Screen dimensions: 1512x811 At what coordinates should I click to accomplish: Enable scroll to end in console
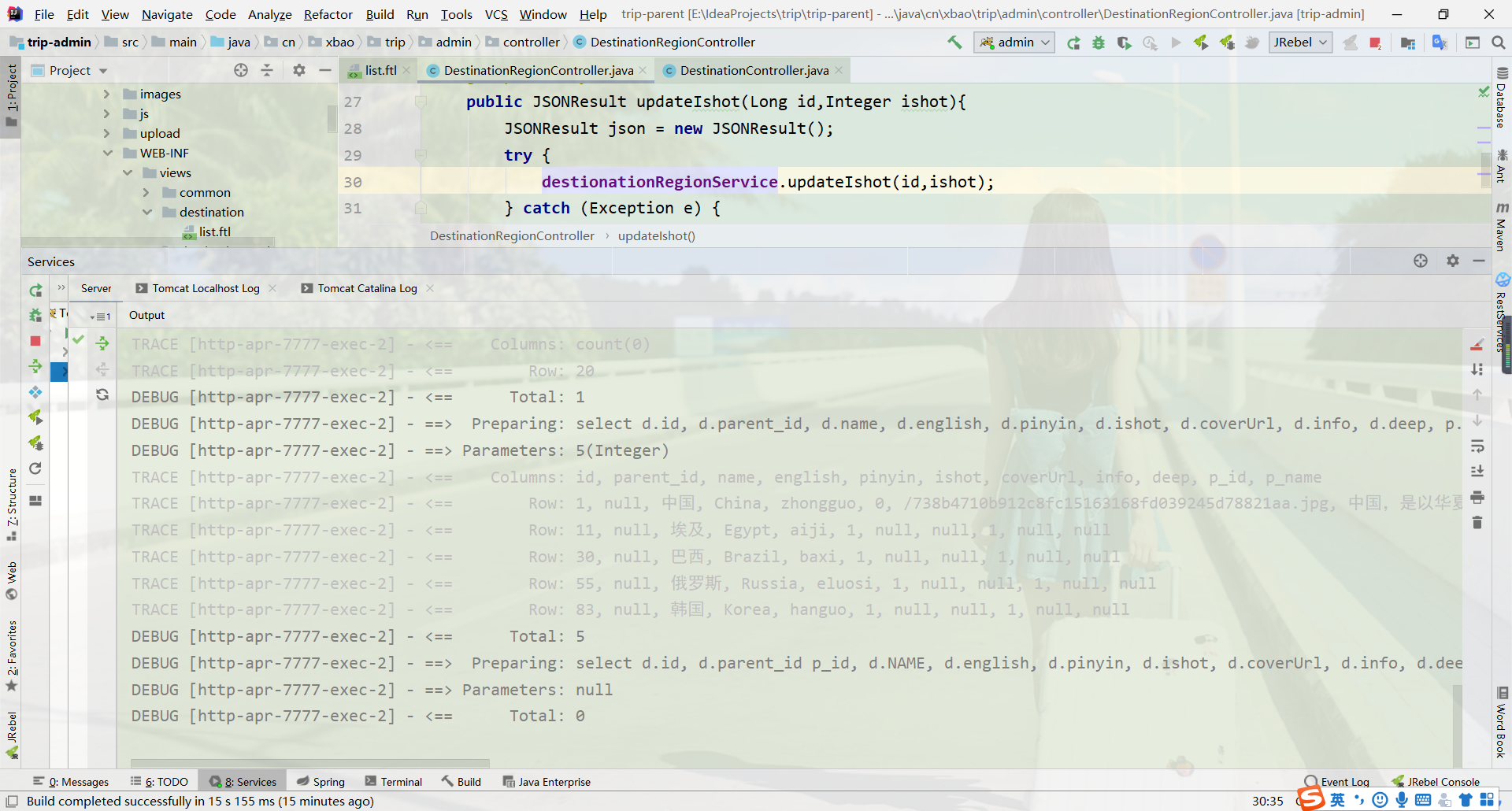[1478, 471]
